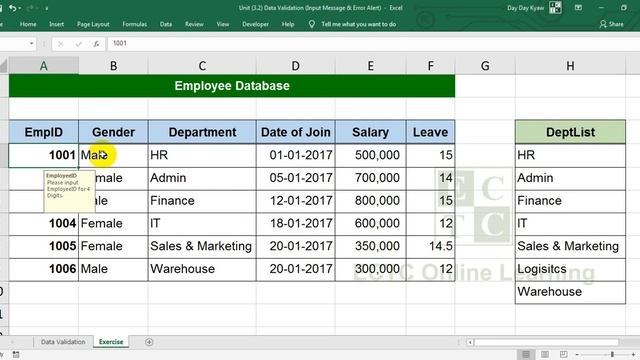Click the 14.5 leave cell
This screenshot has height=360, width=640.
[x=431, y=246]
